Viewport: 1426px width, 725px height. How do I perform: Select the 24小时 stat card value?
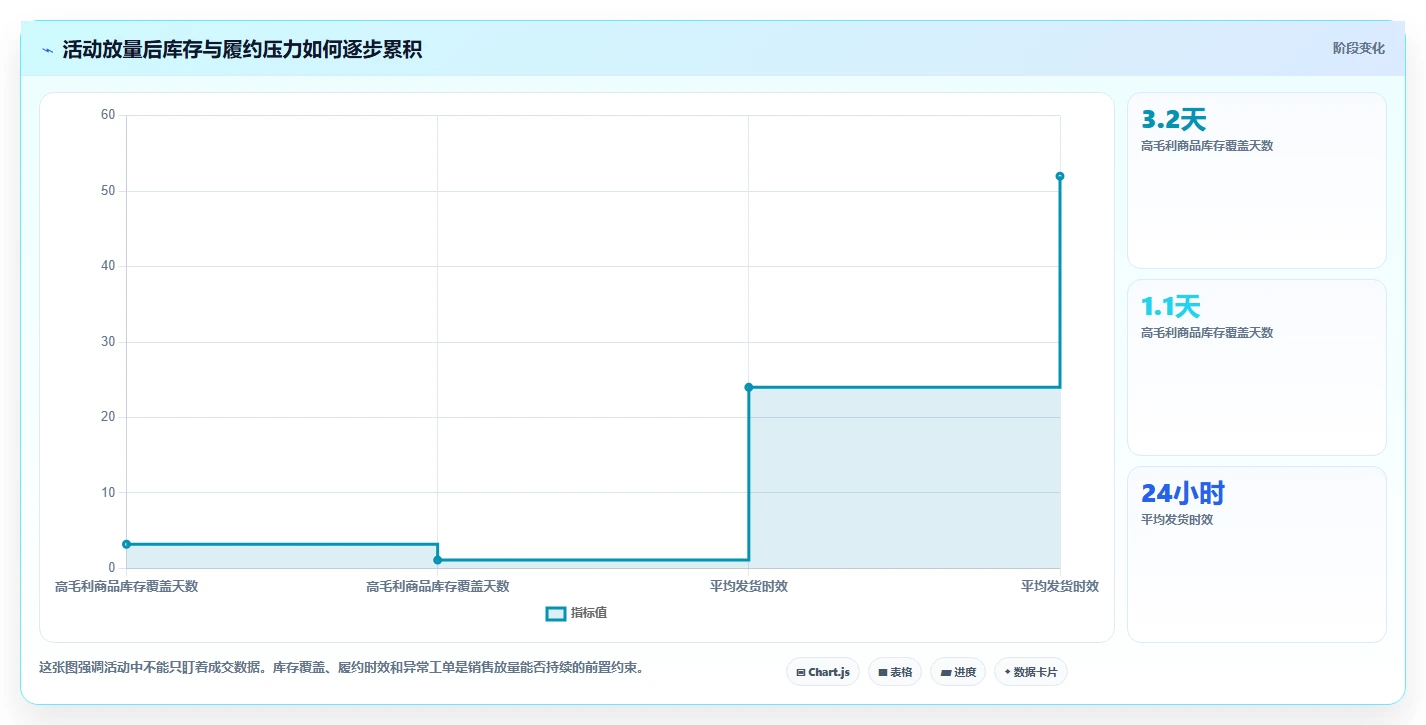click(x=1183, y=493)
